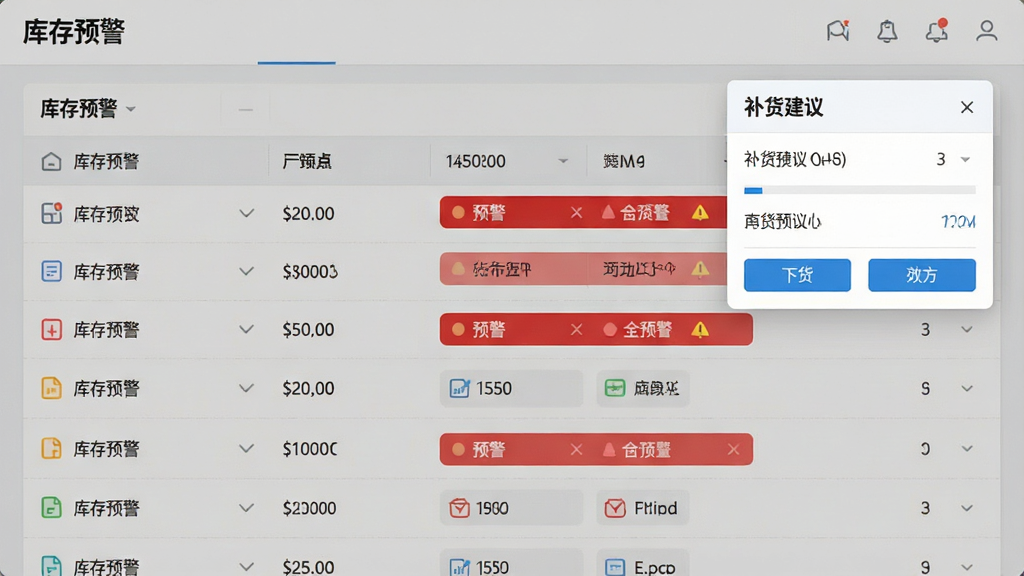This screenshot has width=1024, height=576.
Task: Open the user profile icon
Action: tap(986, 31)
